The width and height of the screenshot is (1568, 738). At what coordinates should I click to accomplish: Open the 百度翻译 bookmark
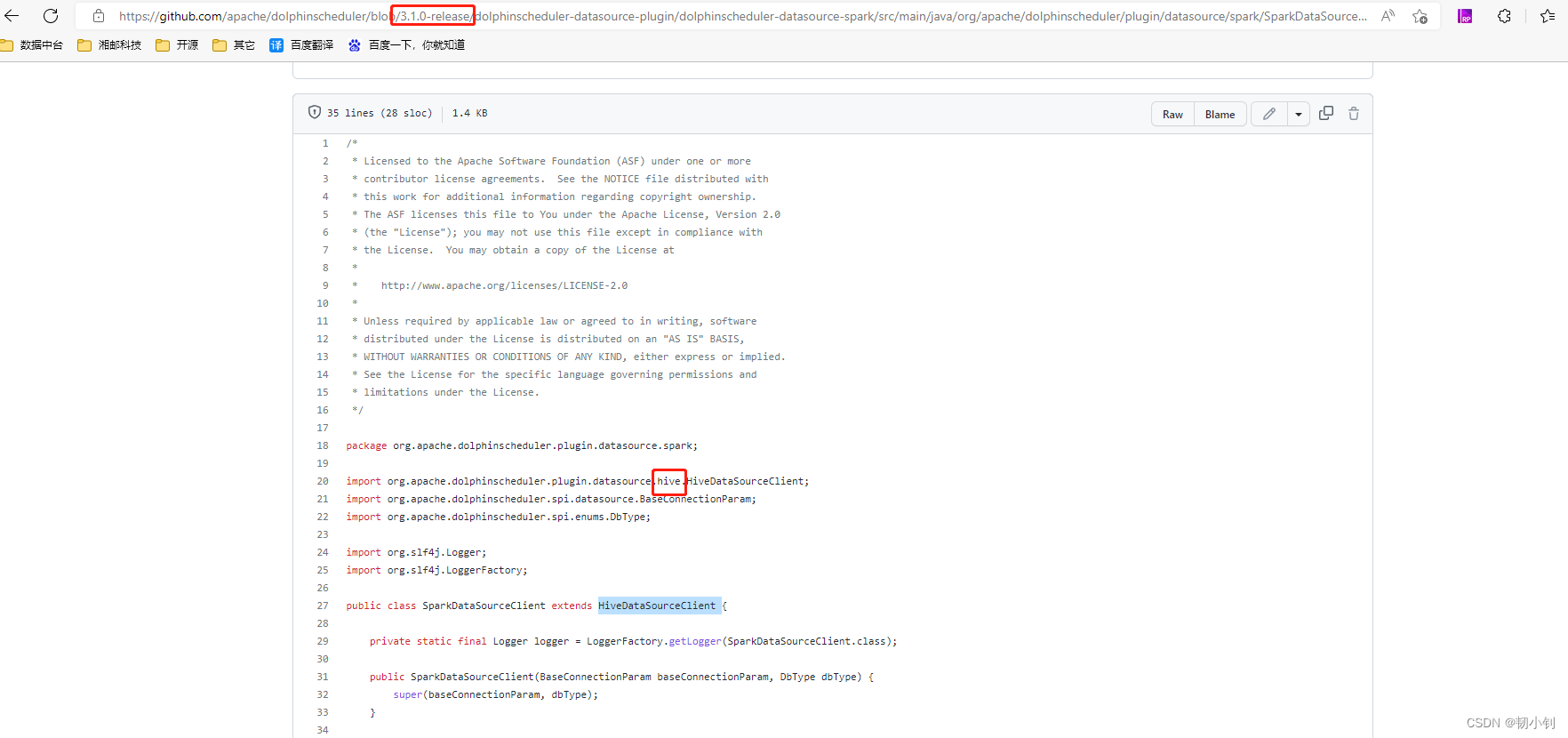pyautogui.click(x=301, y=44)
